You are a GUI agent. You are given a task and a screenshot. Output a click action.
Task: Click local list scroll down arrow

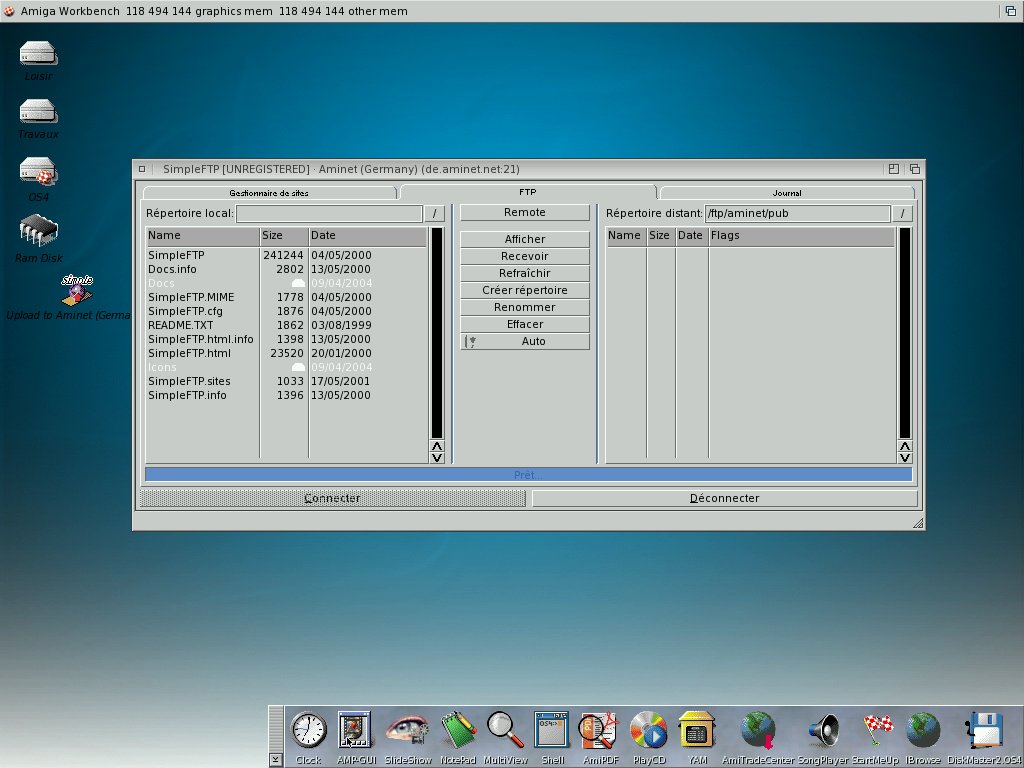[x=437, y=458]
